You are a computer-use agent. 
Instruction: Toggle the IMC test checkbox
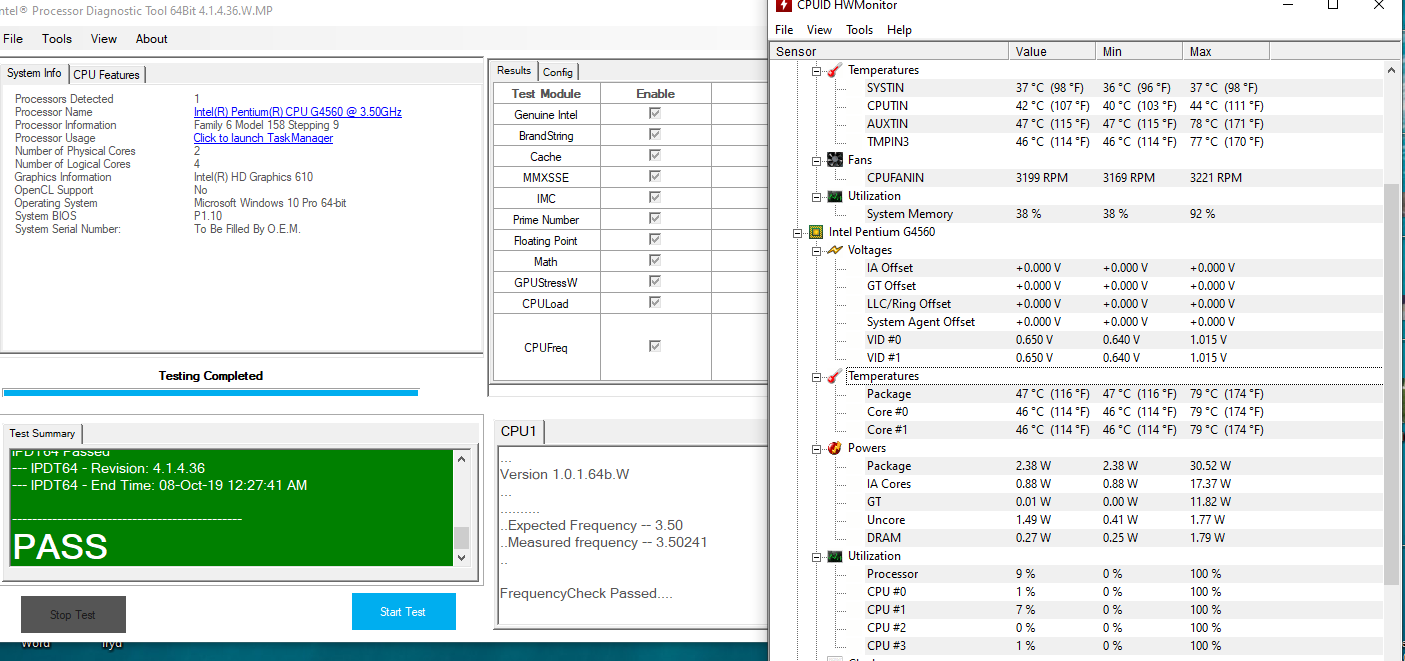[655, 198]
